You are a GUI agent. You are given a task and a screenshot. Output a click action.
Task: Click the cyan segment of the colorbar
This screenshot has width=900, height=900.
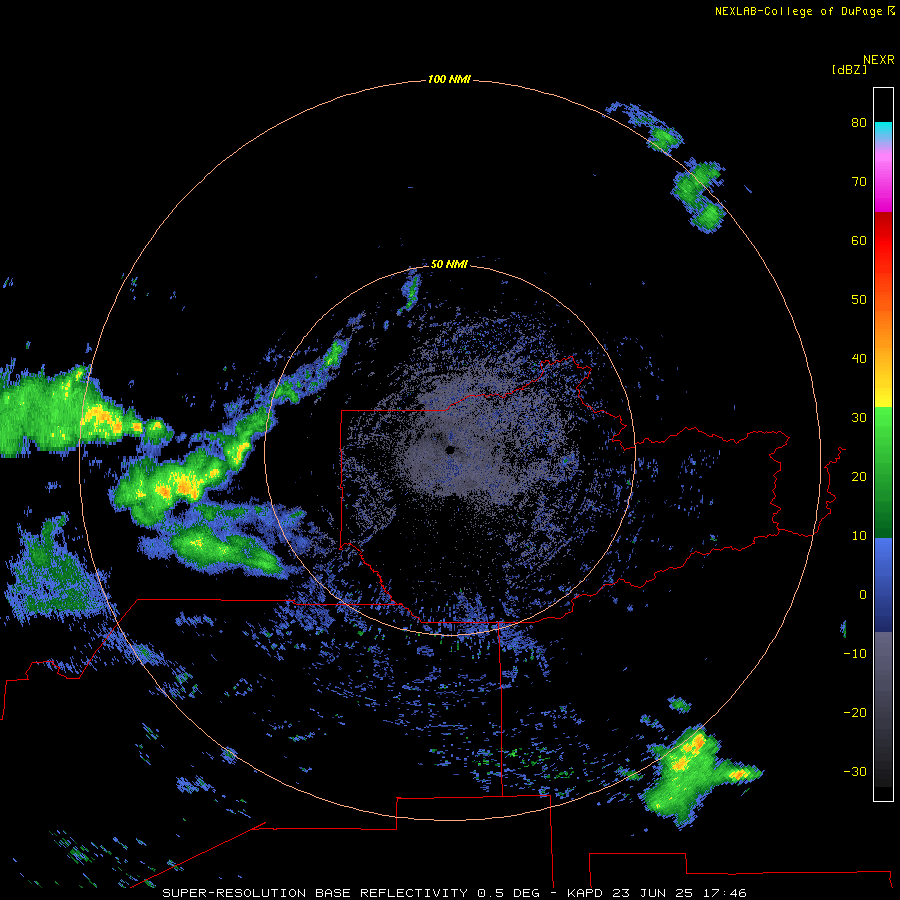tap(883, 131)
